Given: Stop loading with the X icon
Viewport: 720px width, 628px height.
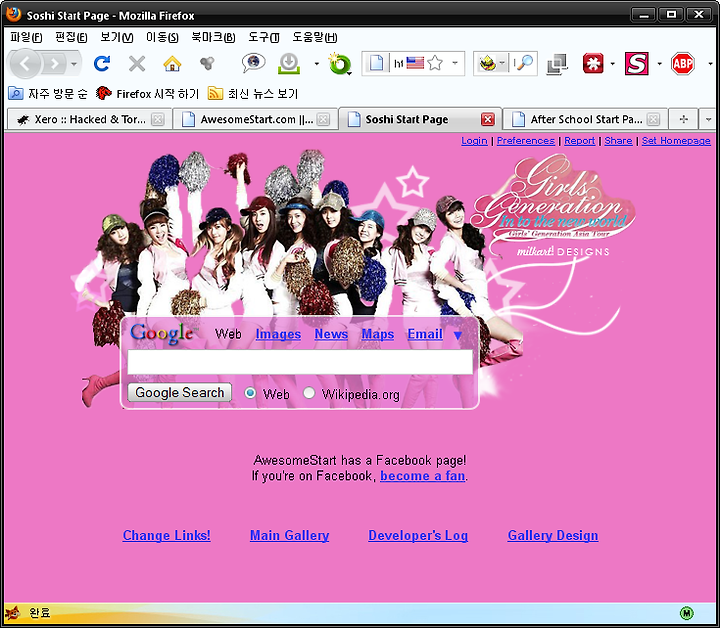Looking at the screenshot, I should [x=137, y=64].
